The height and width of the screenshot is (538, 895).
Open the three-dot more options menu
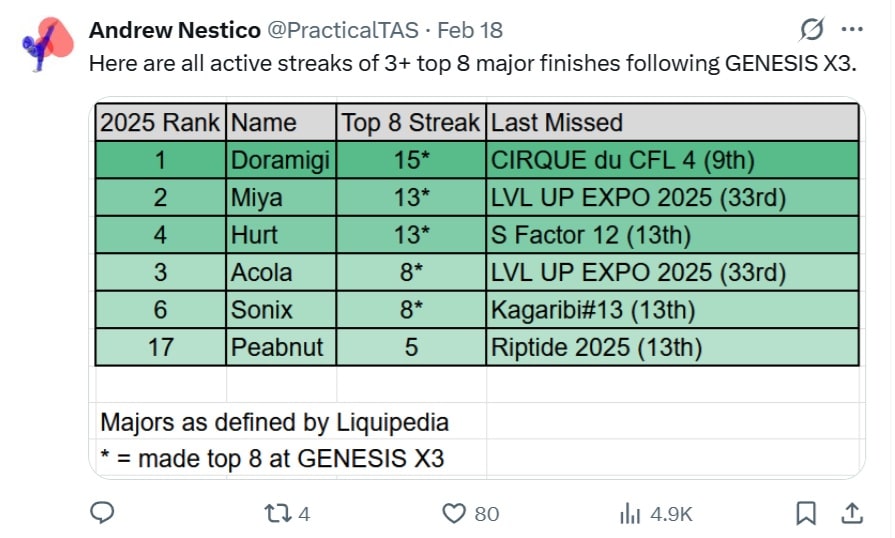pyautogui.click(x=852, y=29)
